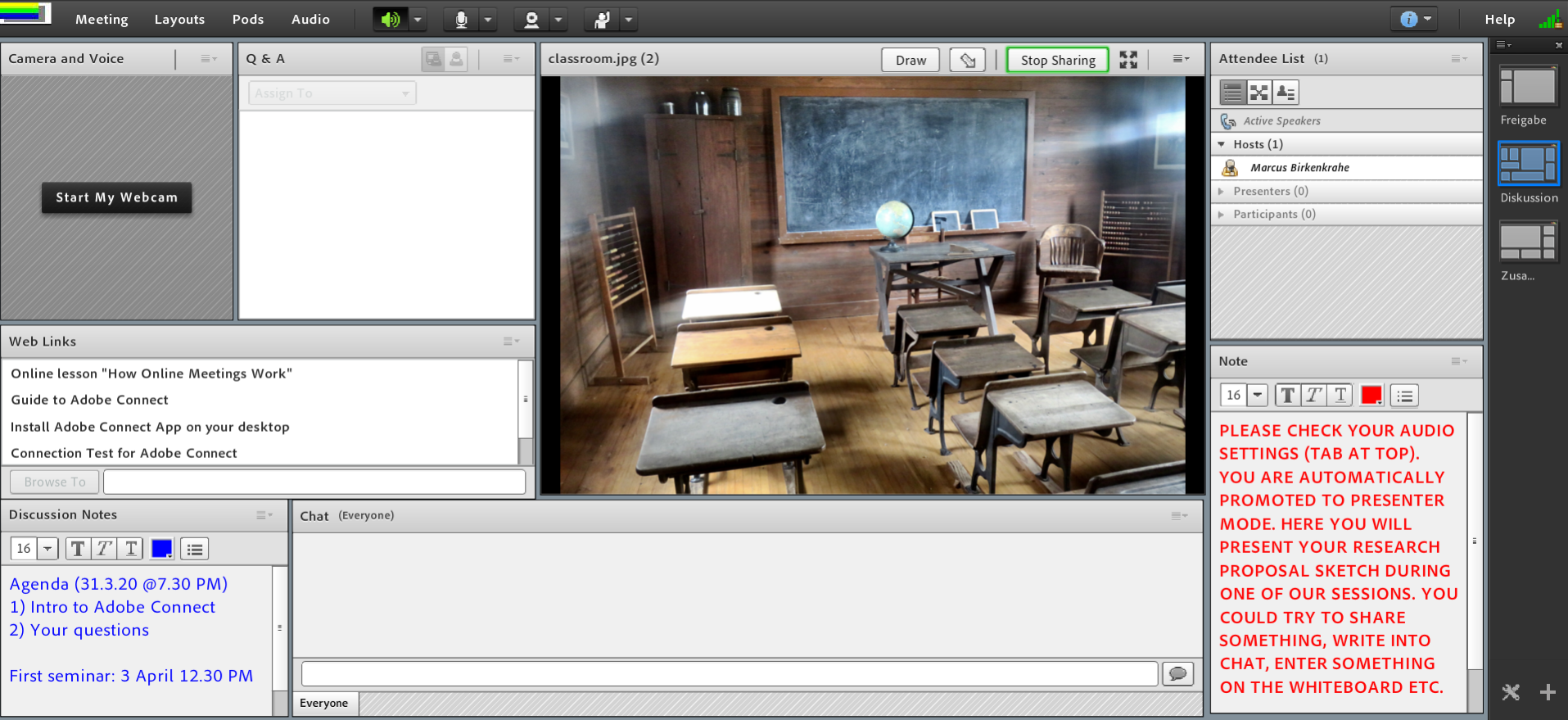Image resolution: width=1568 pixels, height=720 pixels.
Task: Open font size dropdown in Discussion Notes
Action: (48, 549)
